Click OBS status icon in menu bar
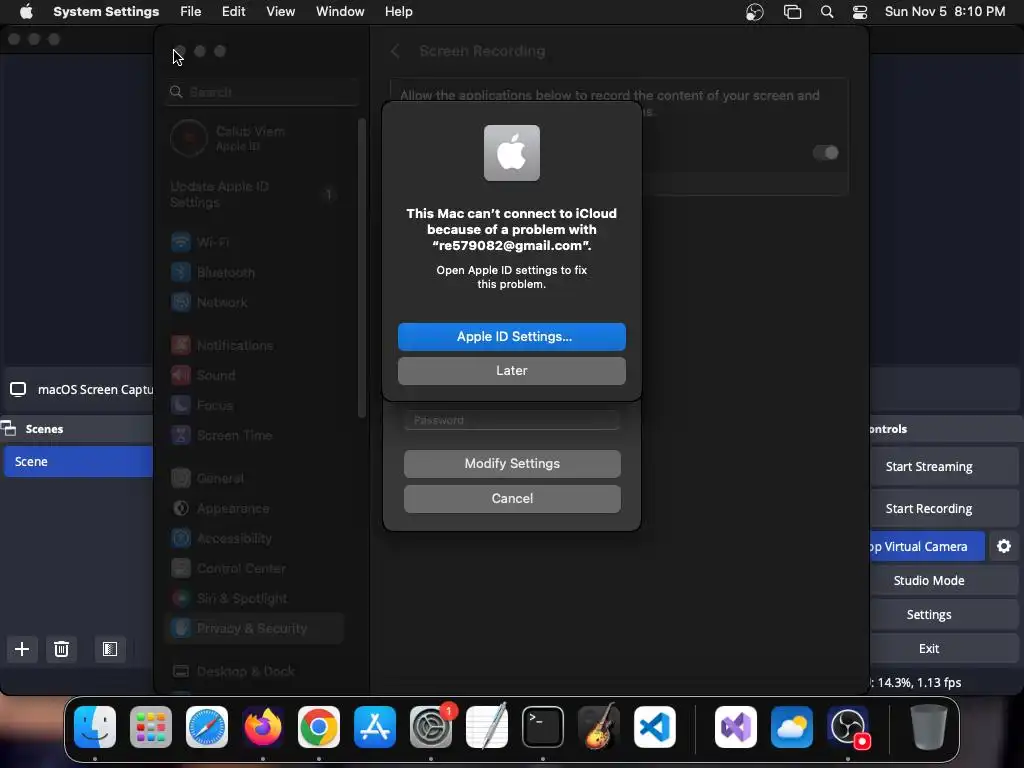 pyautogui.click(x=754, y=12)
